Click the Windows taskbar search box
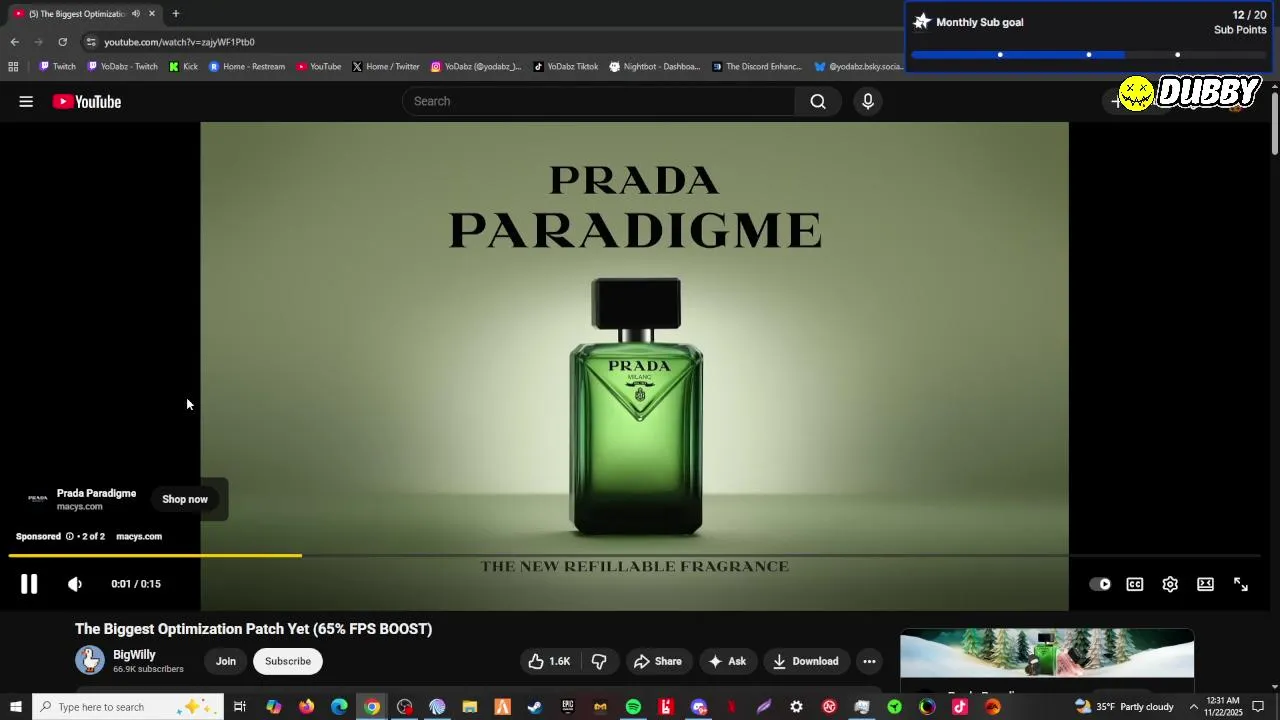Image resolution: width=1280 pixels, height=720 pixels. [128, 707]
